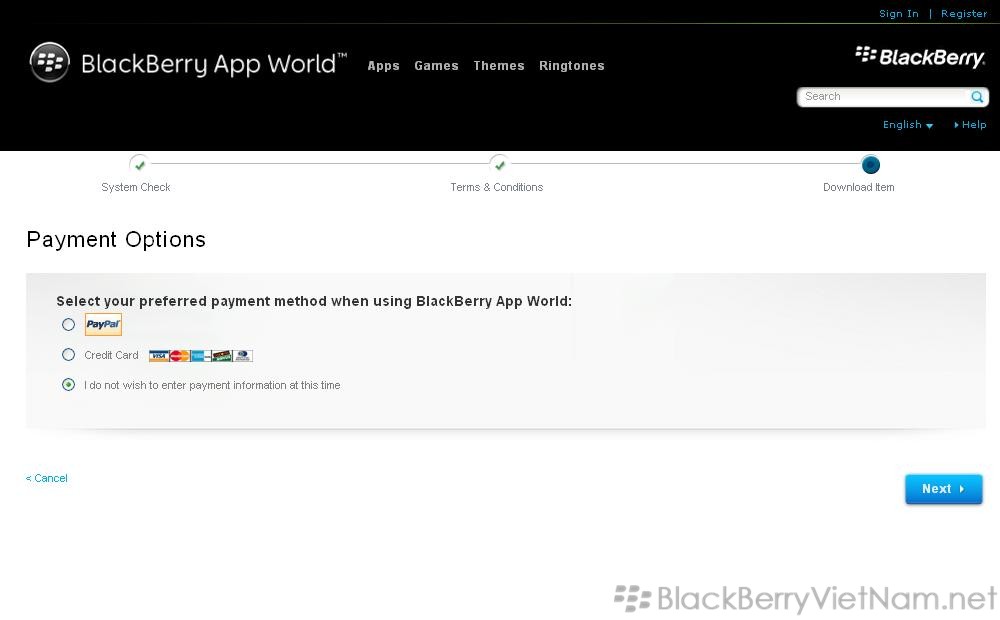Click the BlackBerry App World round logo icon
The image size is (1000, 620).
[x=50, y=63]
